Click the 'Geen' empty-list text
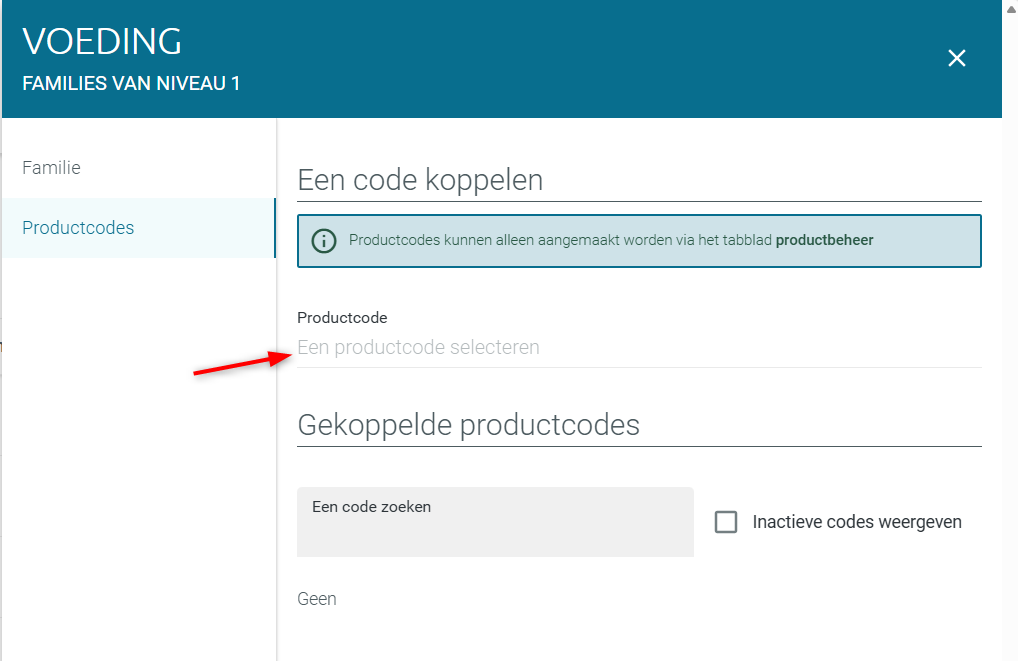The height and width of the screenshot is (661, 1018). click(x=317, y=599)
